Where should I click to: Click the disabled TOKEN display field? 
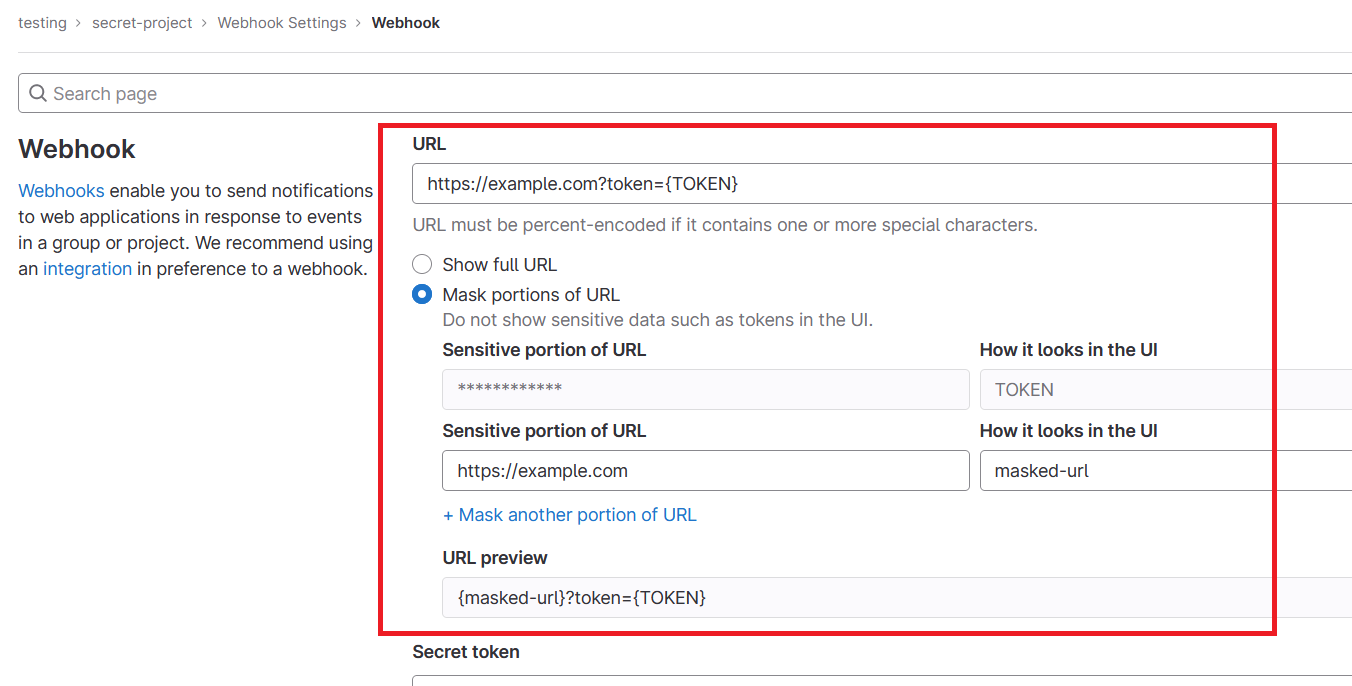point(1165,390)
